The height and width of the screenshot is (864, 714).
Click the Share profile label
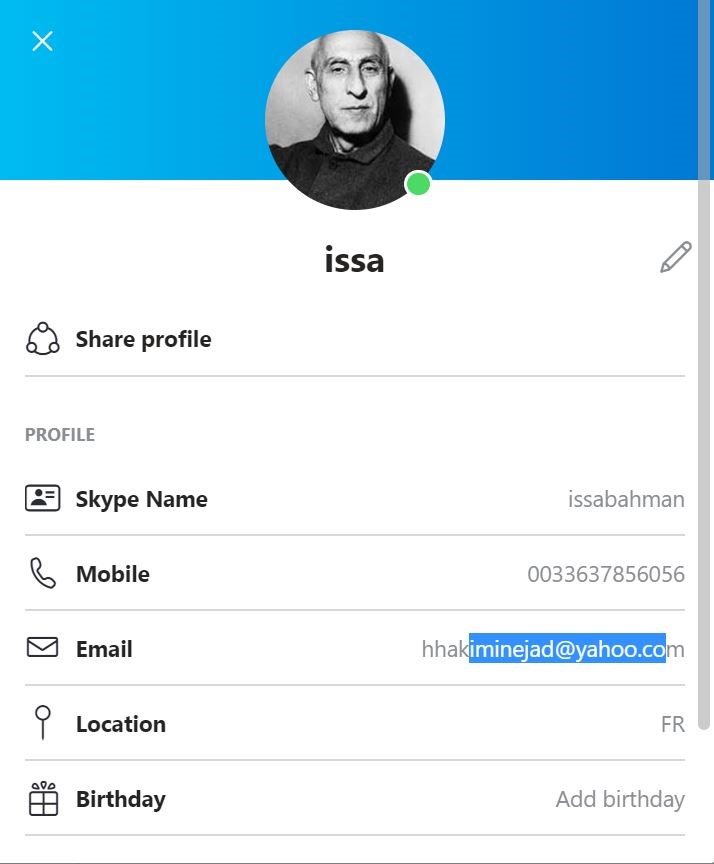[x=143, y=340]
